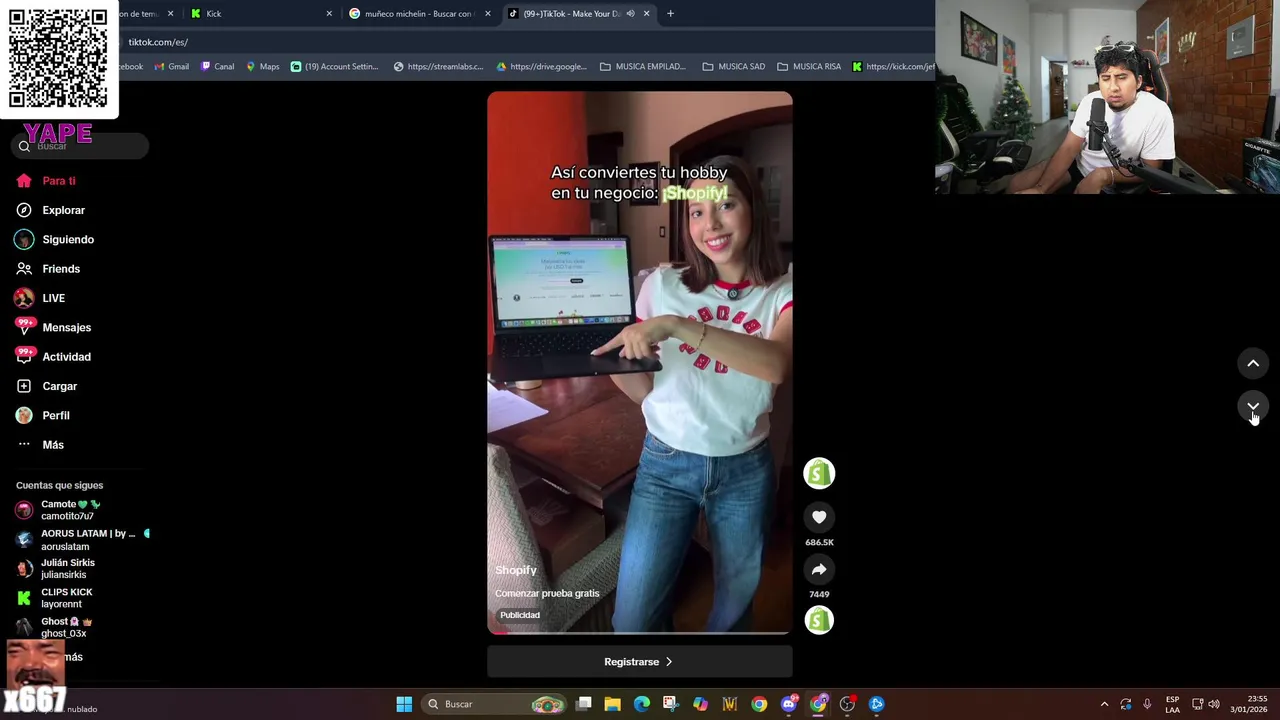Open Google Chrome from taskbar
Viewport: 1280px width, 720px height.
pos(759,704)
